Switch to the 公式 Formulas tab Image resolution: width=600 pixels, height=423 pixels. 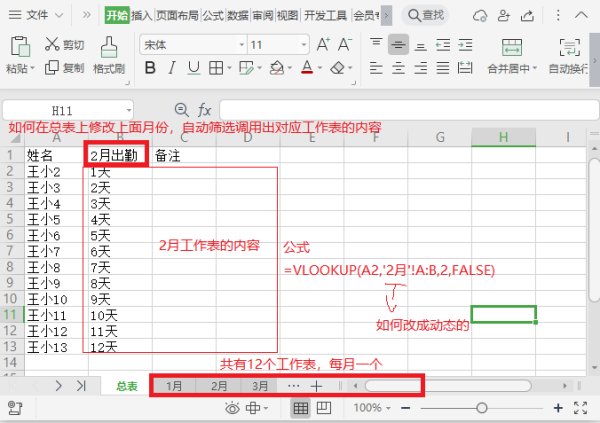coord(213,15)
